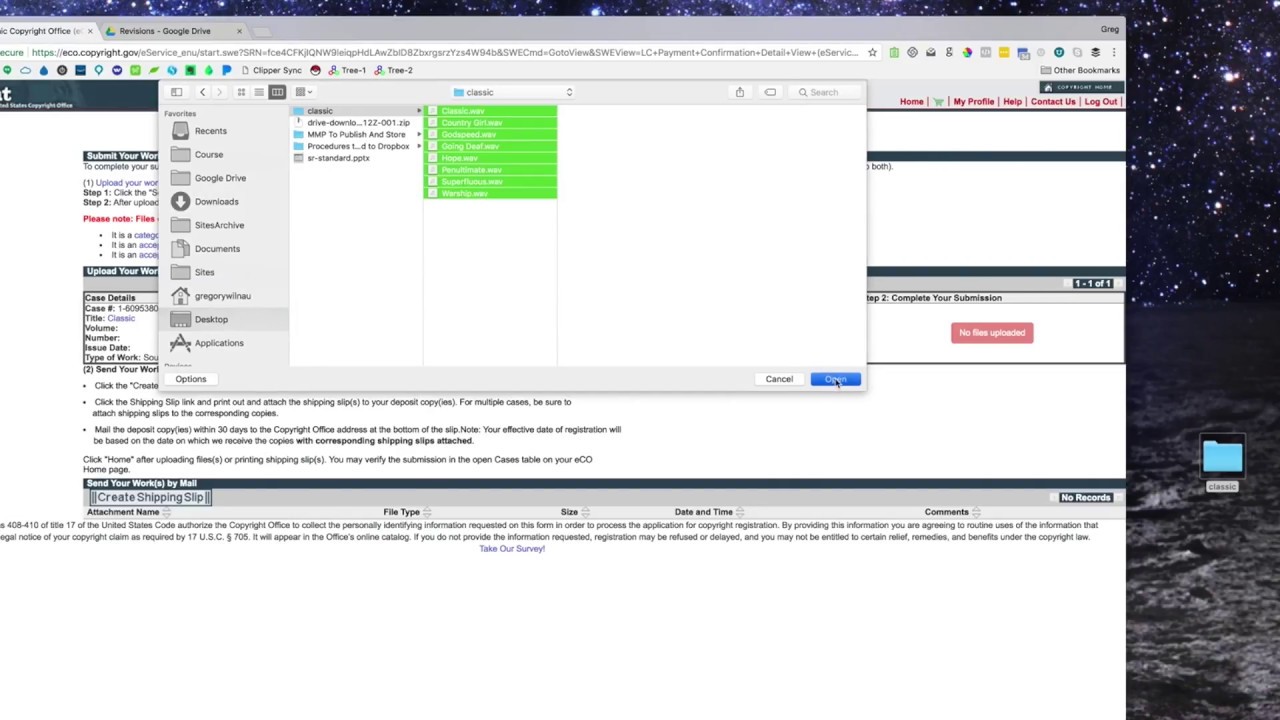Go back in the file dialog

(x=202, y=92)
